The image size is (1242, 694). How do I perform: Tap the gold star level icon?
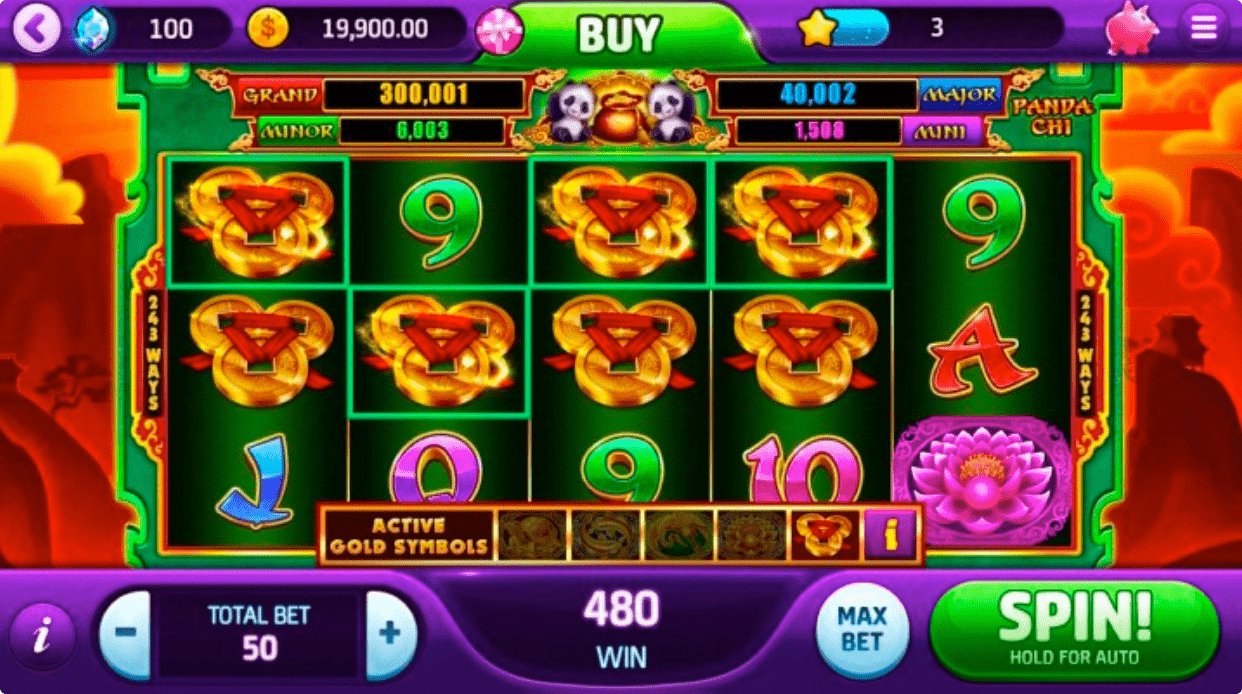(817, 29)
